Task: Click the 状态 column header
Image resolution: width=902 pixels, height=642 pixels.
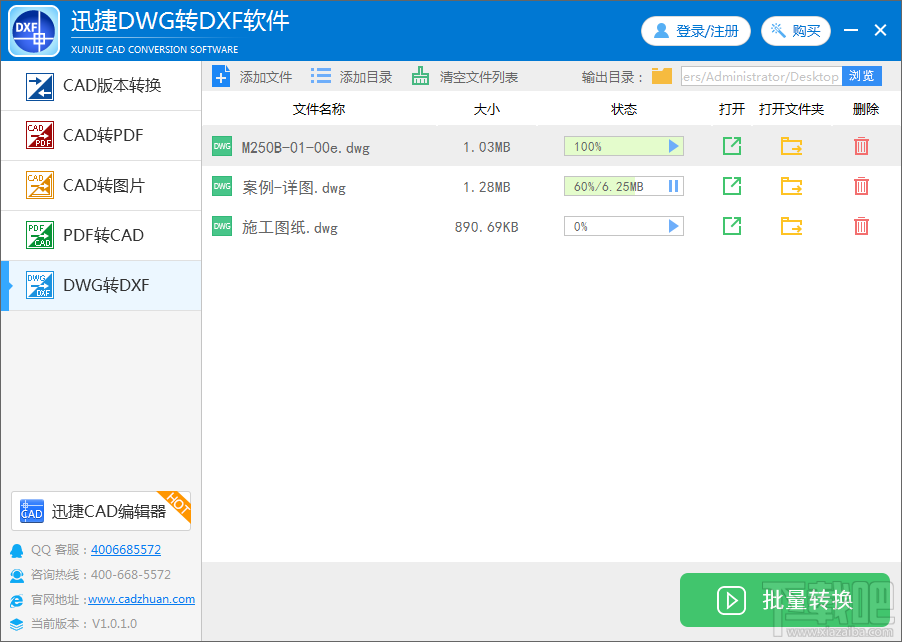Action: pos(624,109)
